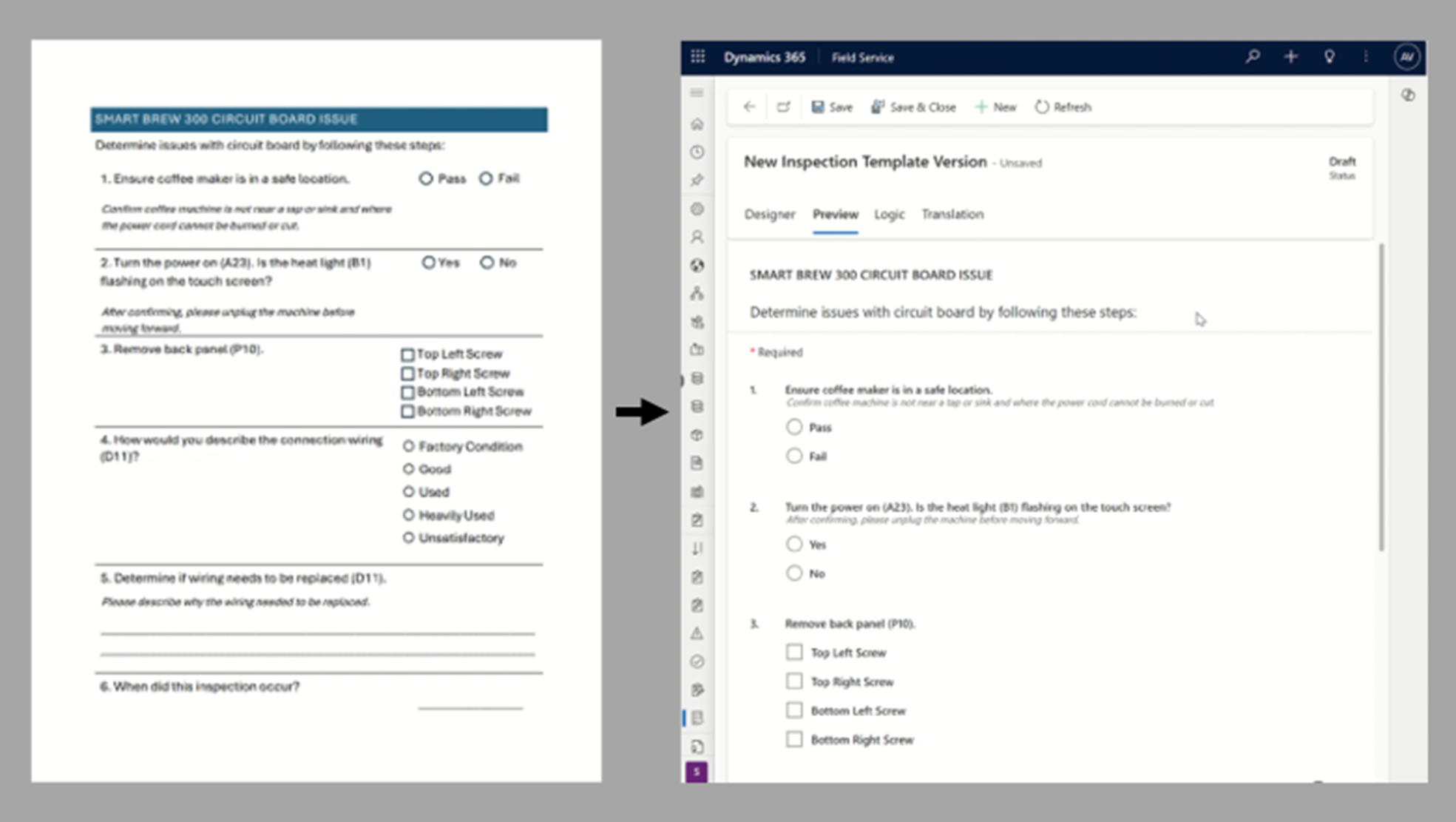
Task: Switch to the Designer tab
Action: click(x=769, y=215)
